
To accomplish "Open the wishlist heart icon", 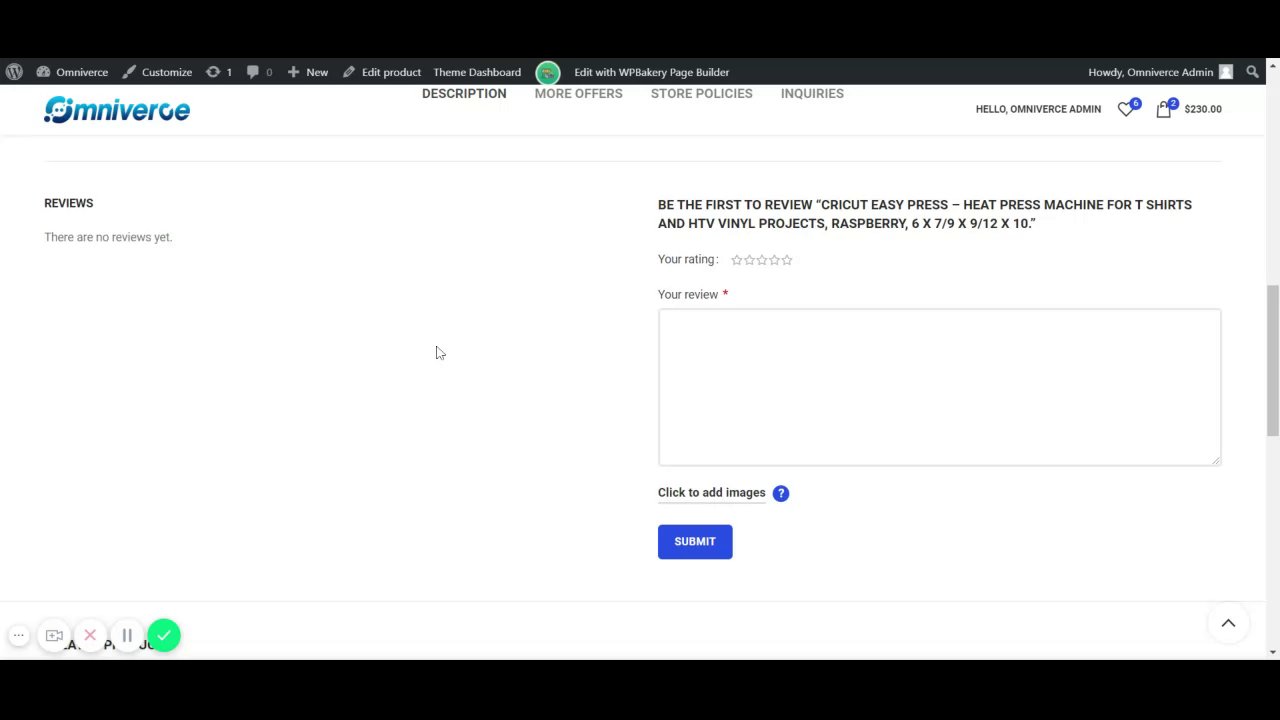I will [1127, 109].
